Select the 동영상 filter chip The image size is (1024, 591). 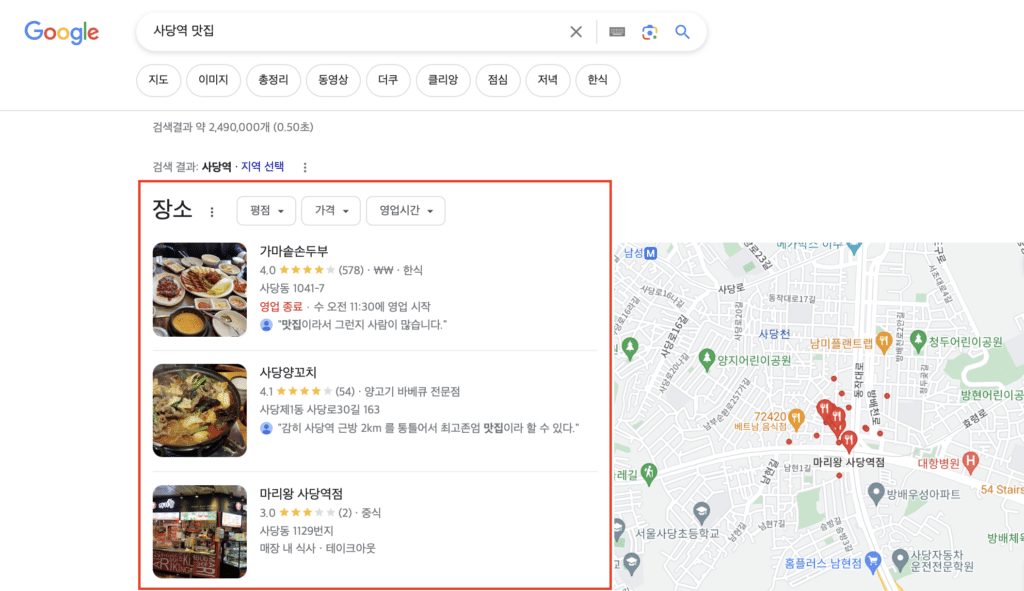(x=333, y=80)
